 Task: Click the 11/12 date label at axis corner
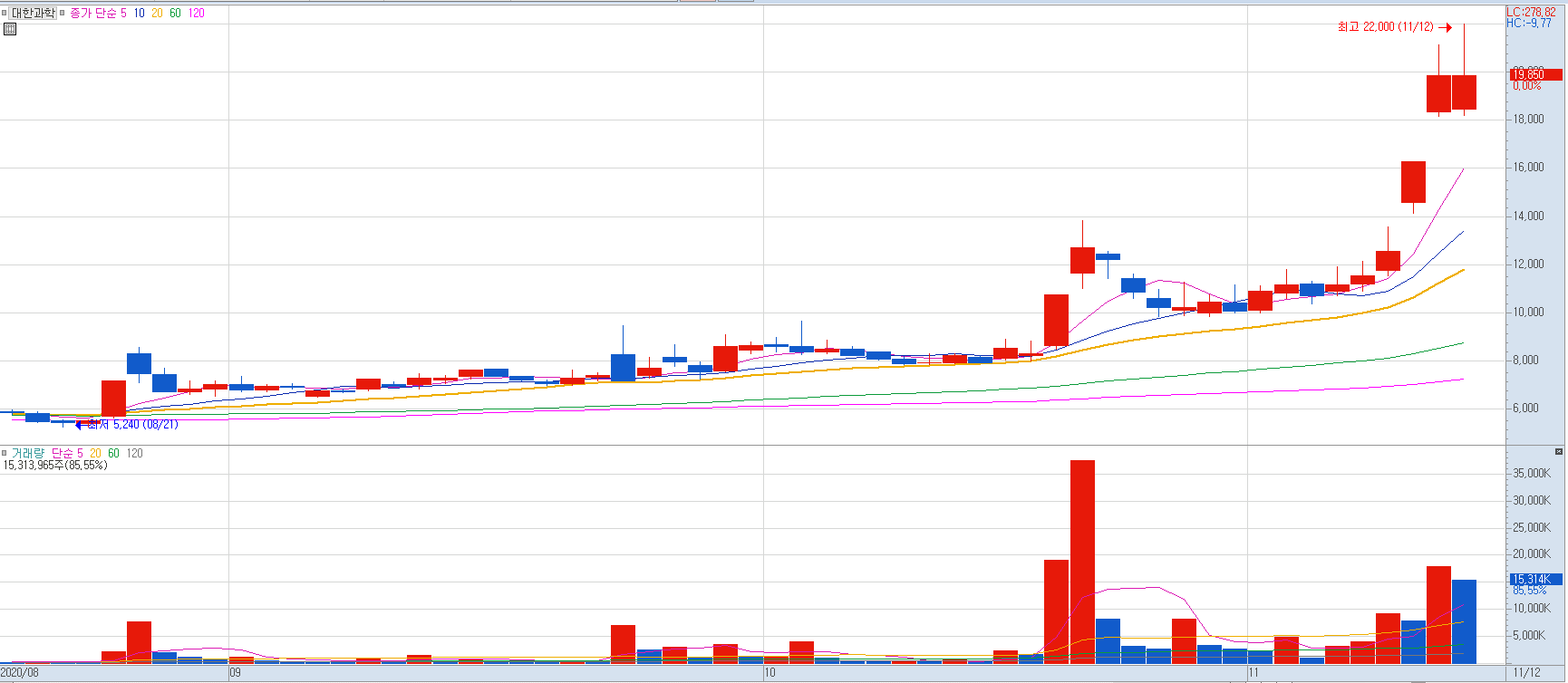pos(1526,672)
